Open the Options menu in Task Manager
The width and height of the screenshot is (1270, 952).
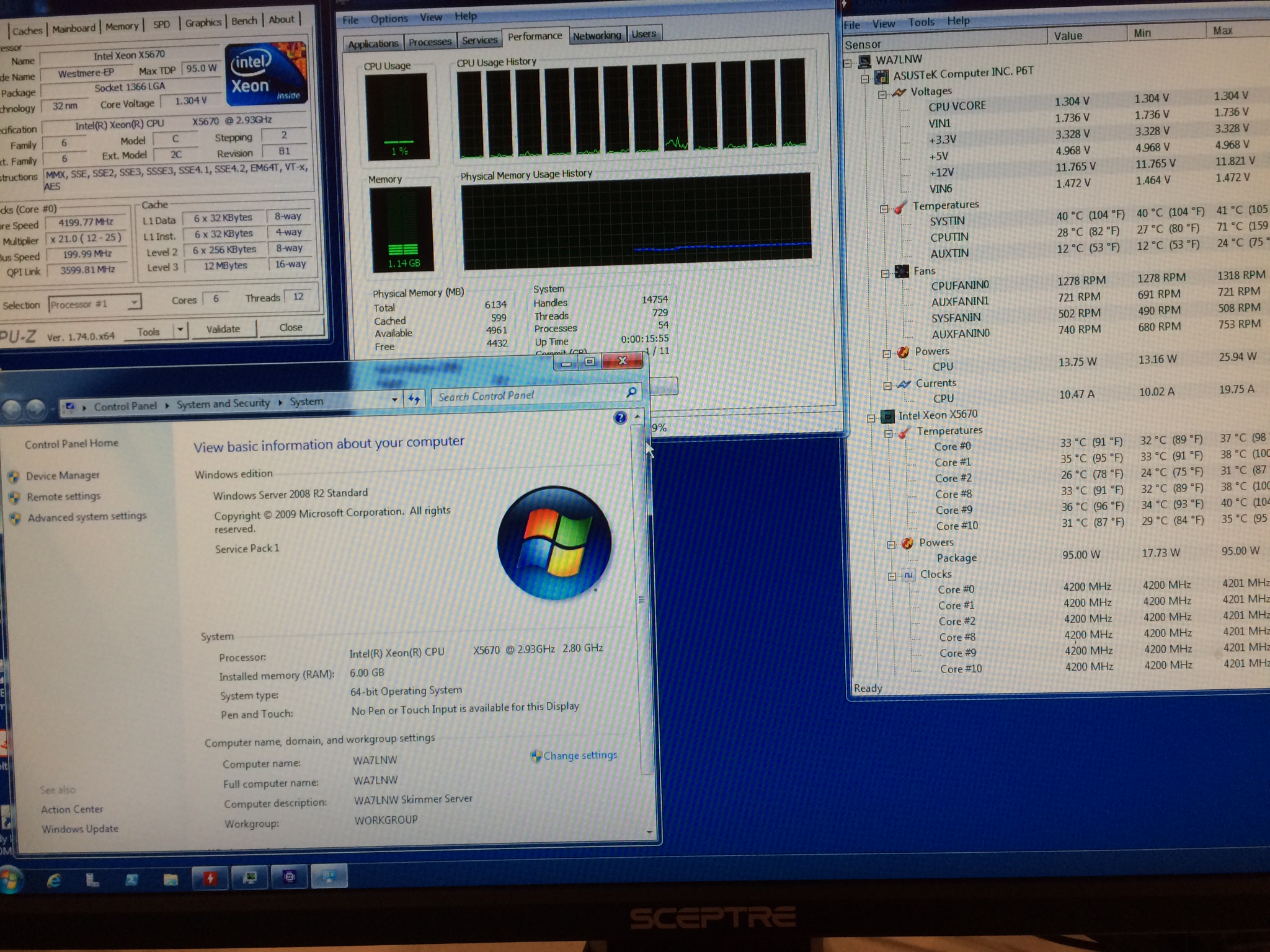coord(389,19)
